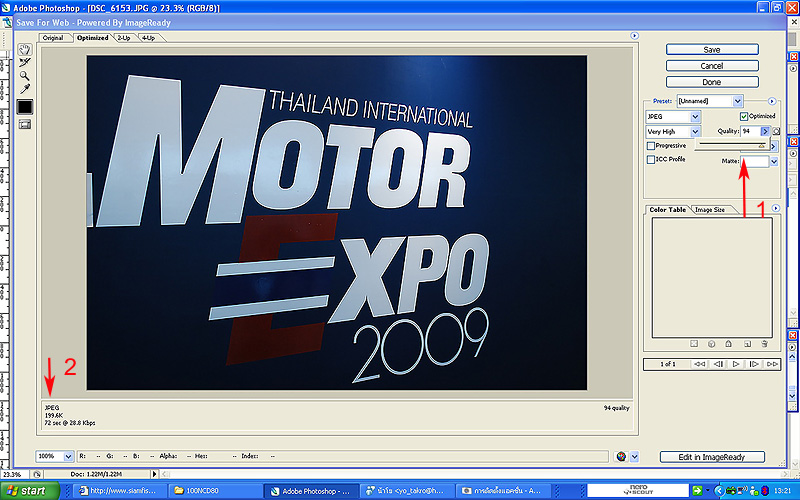Click the play animation button
This screenshot has height=500, width=800.
736,364
